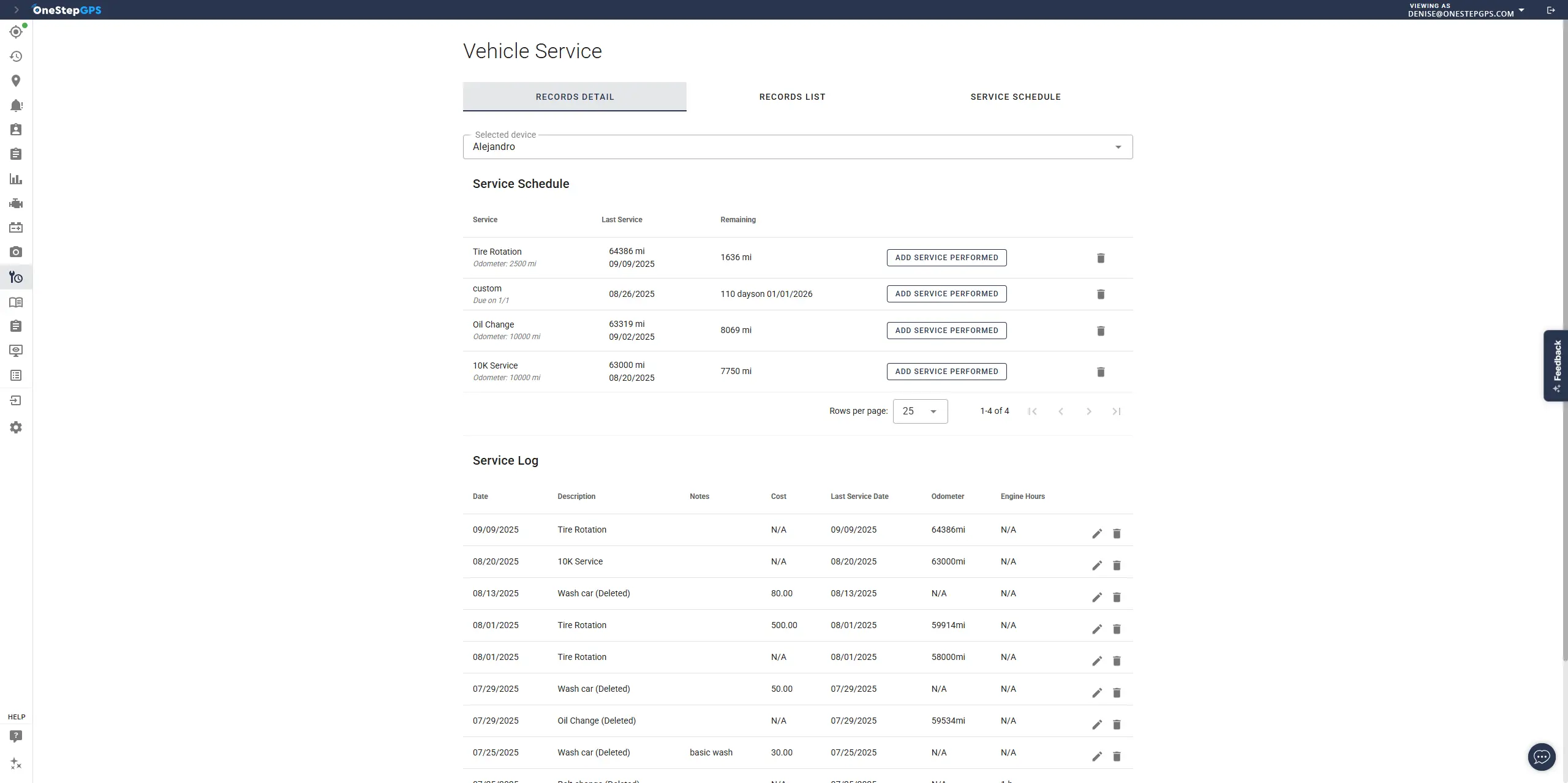This screenshot has width=1568, height=783.
Task: Go to previous page of schedule
Action: [1060, 411]
